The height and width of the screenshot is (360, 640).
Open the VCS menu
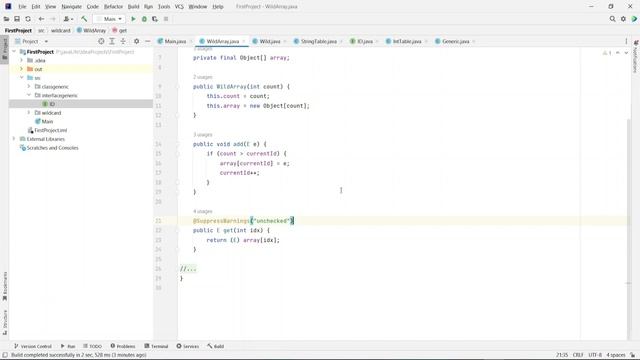(179, 7)
